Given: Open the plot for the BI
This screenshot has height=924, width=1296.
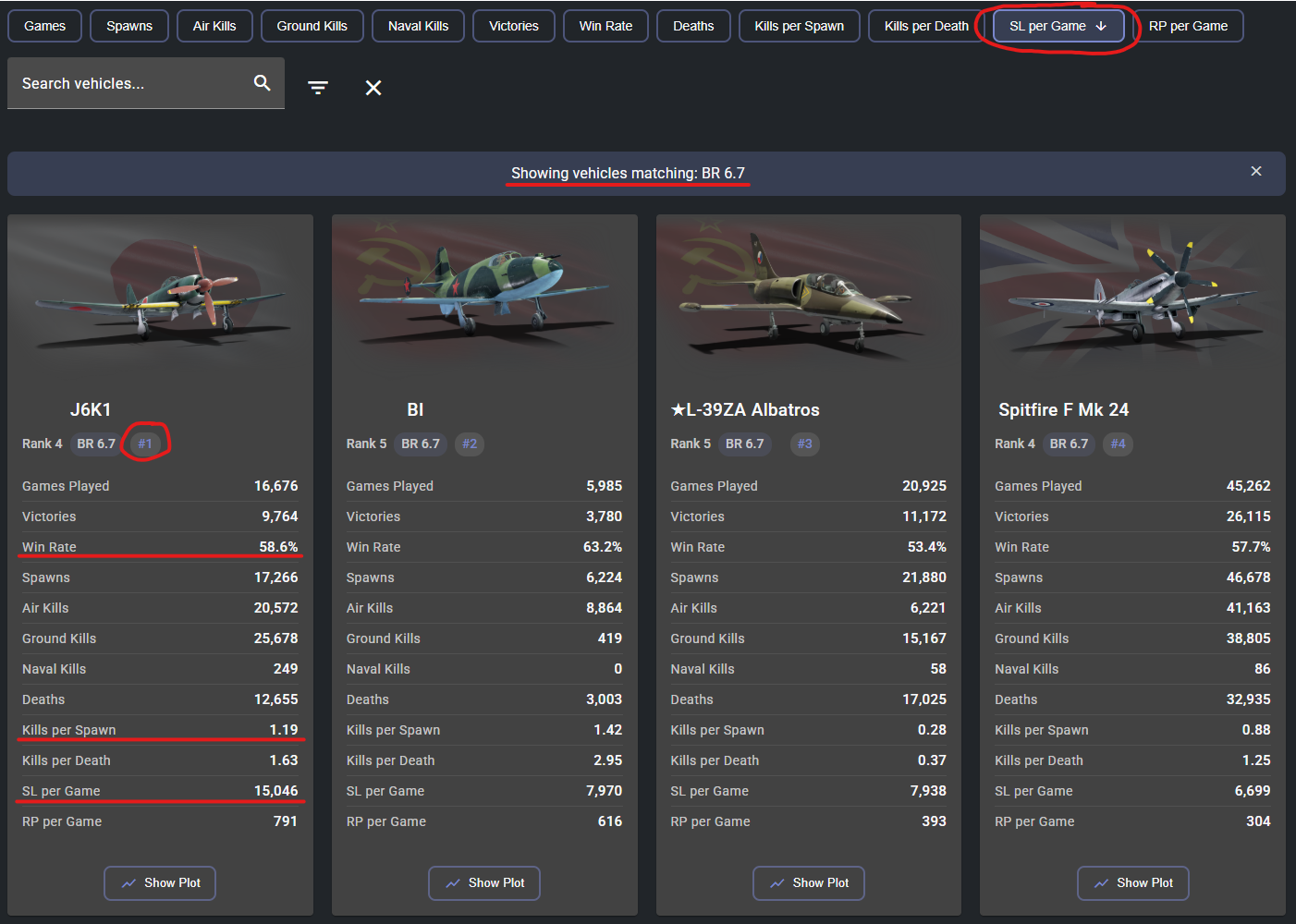Looking at the screenshot, I should (x=484, y=883).
